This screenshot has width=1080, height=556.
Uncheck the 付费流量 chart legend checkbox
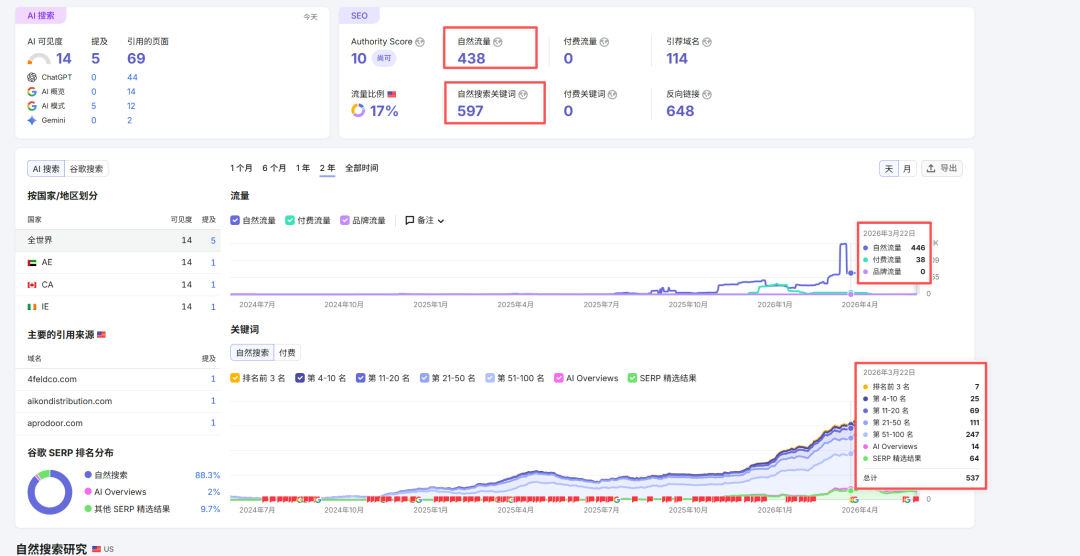pyautogui.click(x=290, y=220)
